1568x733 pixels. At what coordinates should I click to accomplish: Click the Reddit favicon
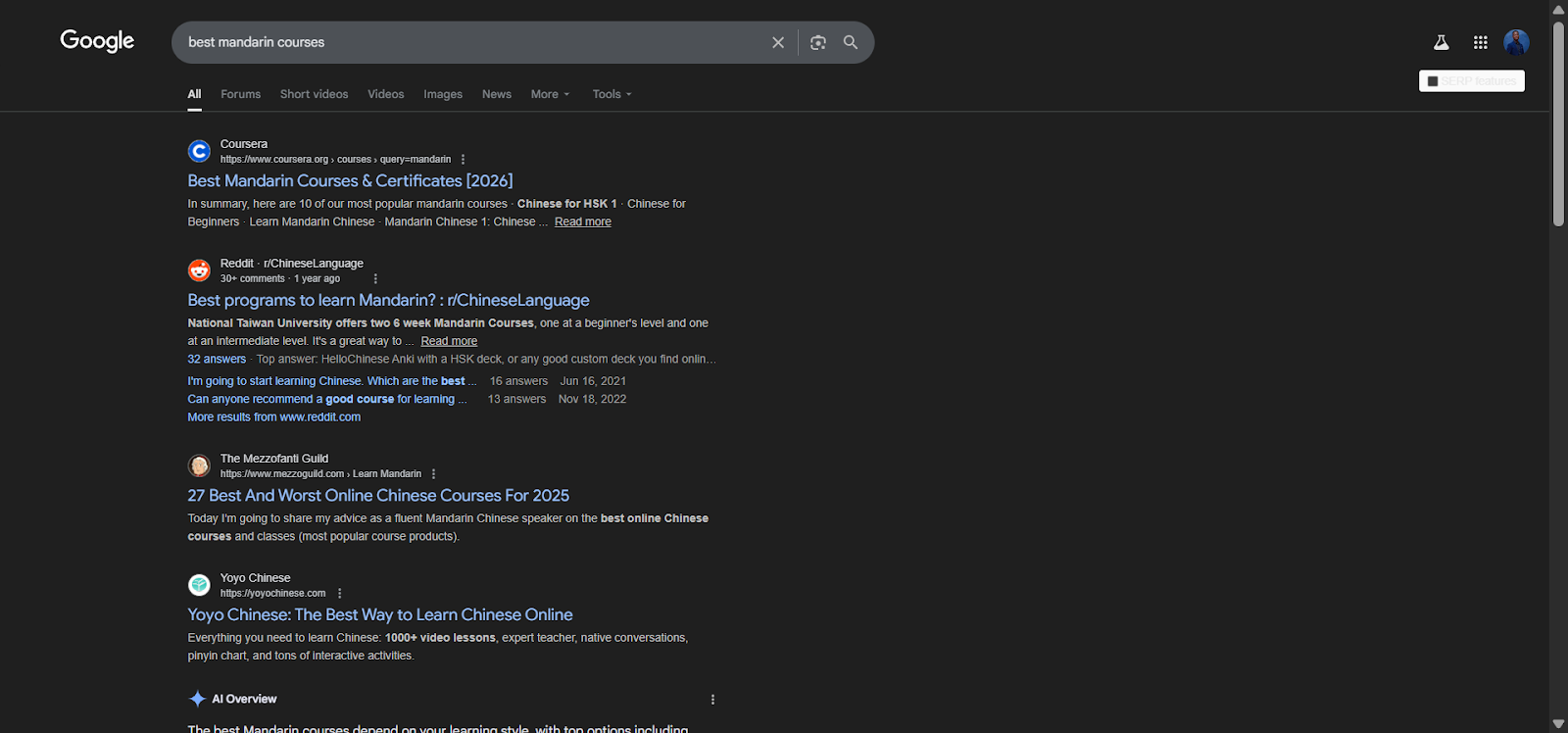point(199,270)
